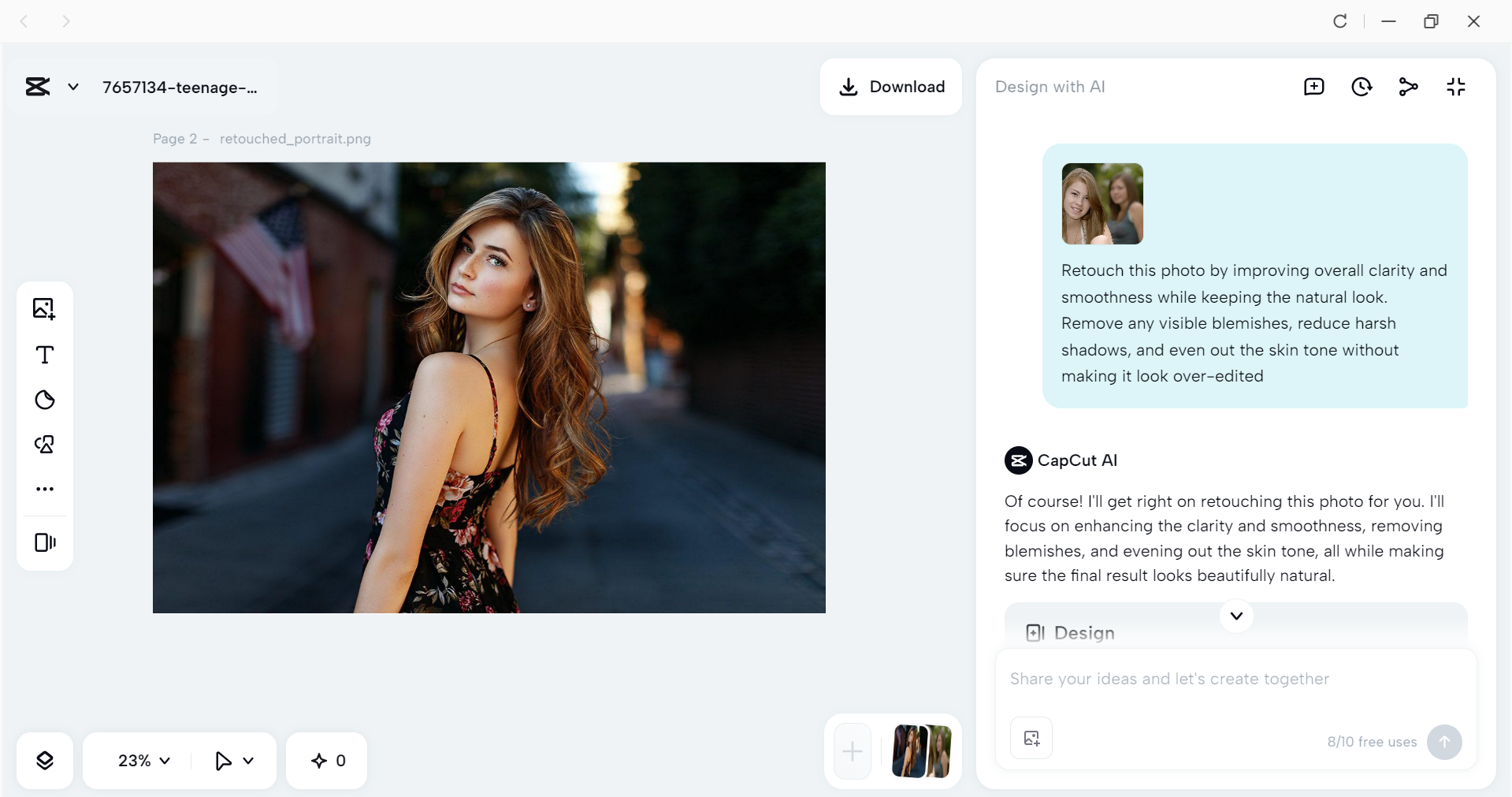Open the CapCut home menu
The height and width of the screenshot is (797, 1512).
coord(36,87)
